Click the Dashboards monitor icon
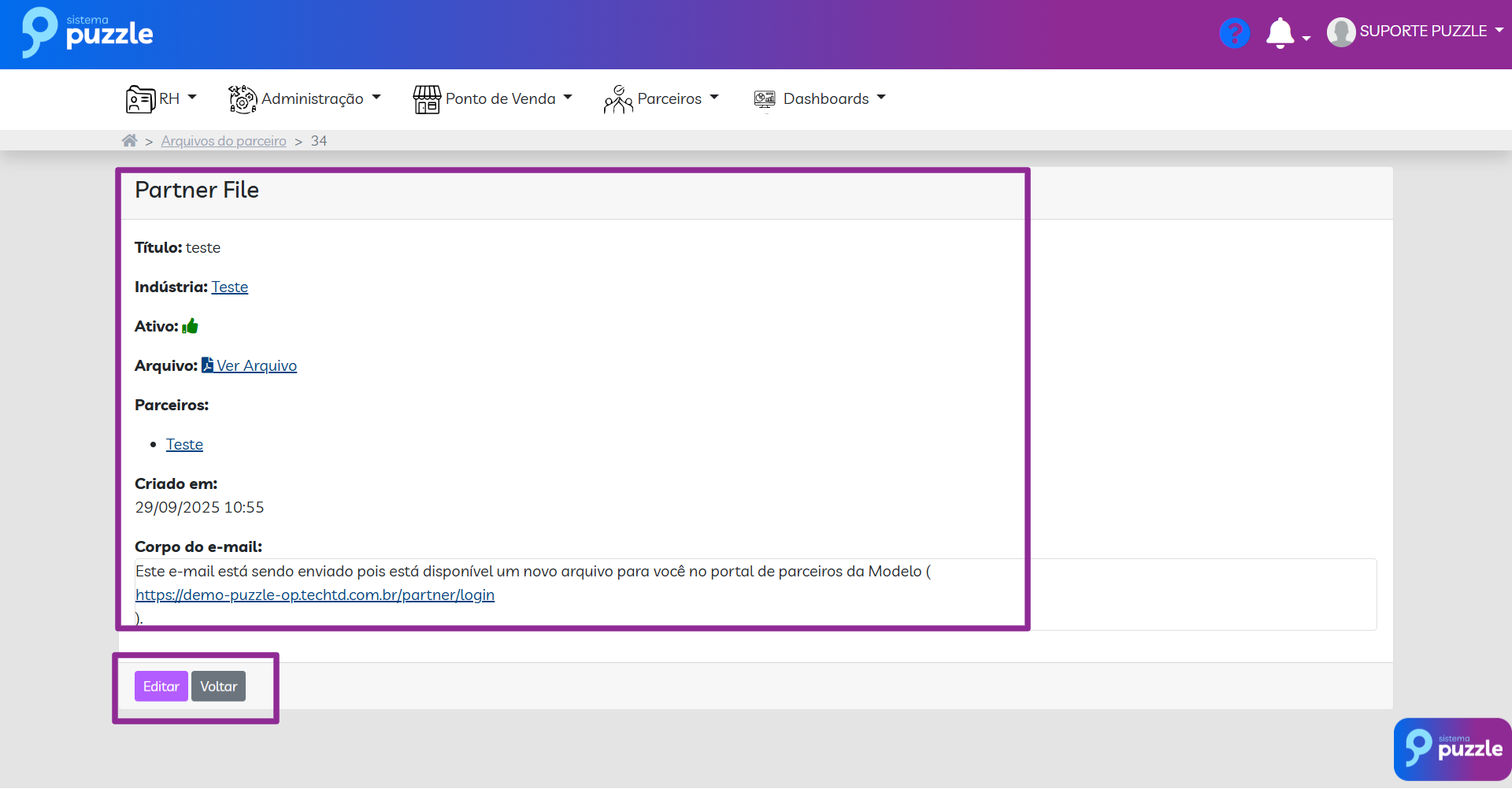This screenshot has width=1512, height=789. [x=765, y=99]
